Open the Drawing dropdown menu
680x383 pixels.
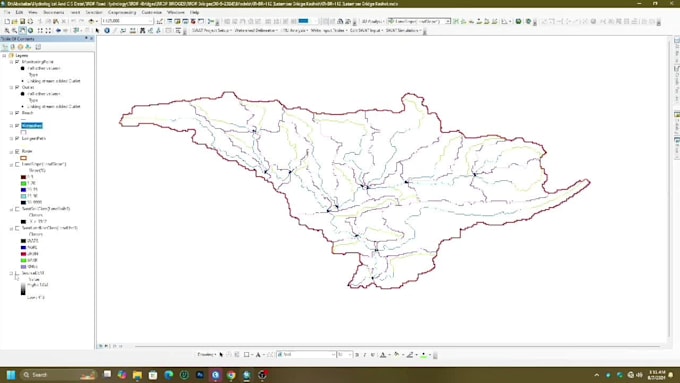click(207, 354)
